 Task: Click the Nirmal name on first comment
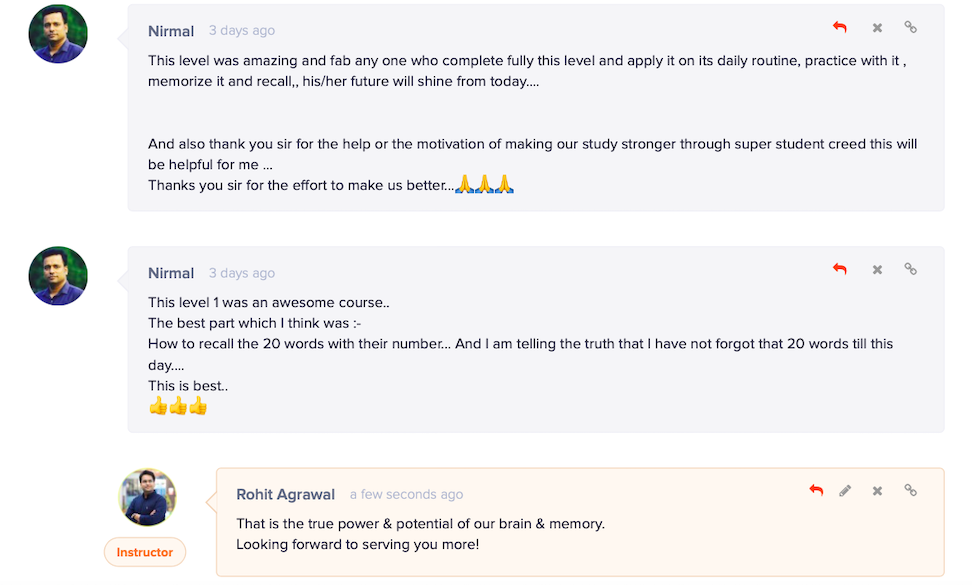click(171, 31)
